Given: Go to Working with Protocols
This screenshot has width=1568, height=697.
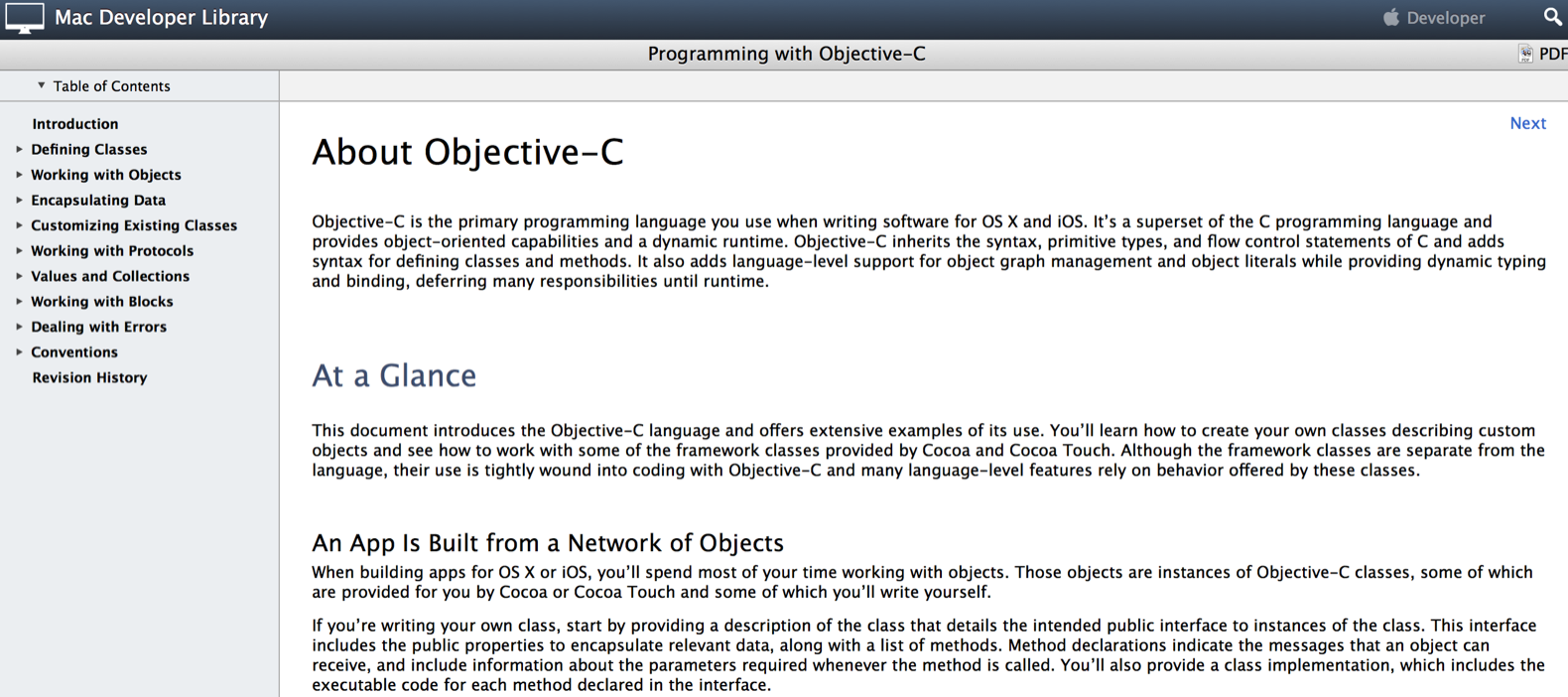Looking at the screenshot, I should 112,250.
